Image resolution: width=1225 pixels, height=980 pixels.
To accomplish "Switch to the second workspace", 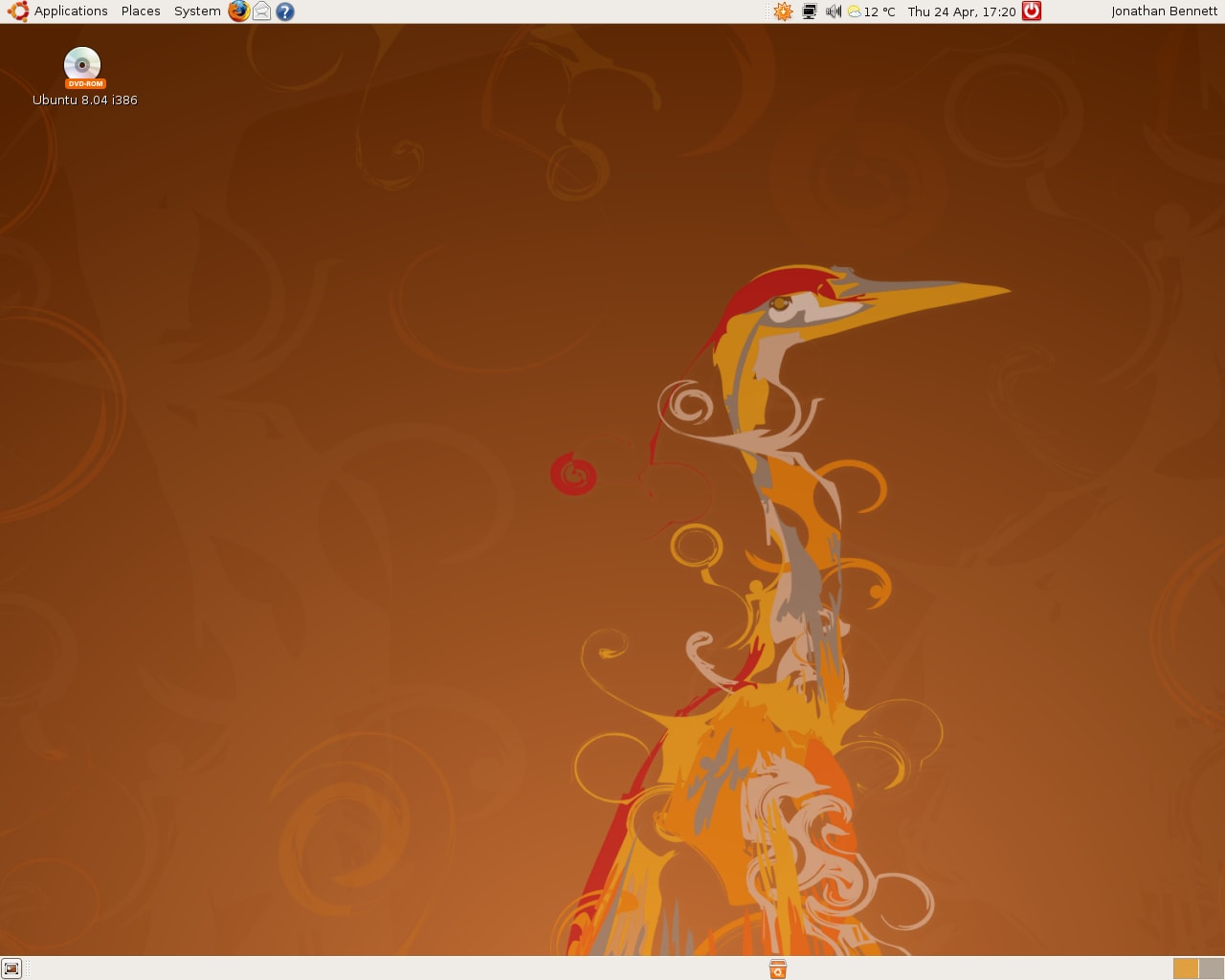I will pos(1212,969).
